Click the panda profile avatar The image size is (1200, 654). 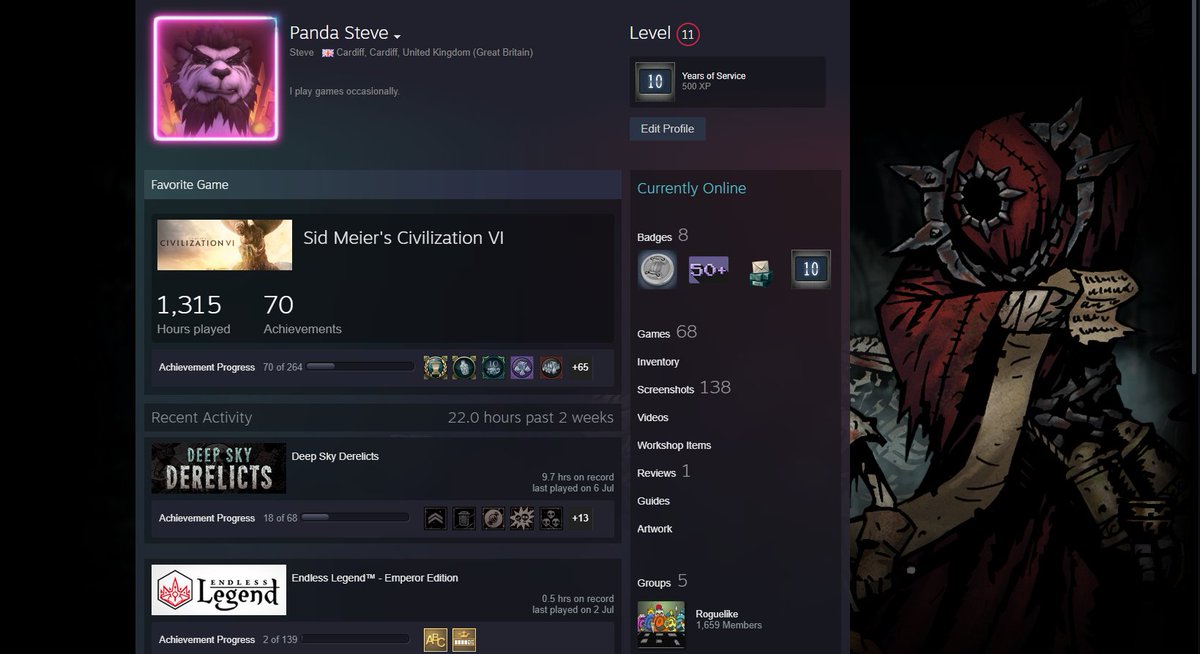pos(216,78)
